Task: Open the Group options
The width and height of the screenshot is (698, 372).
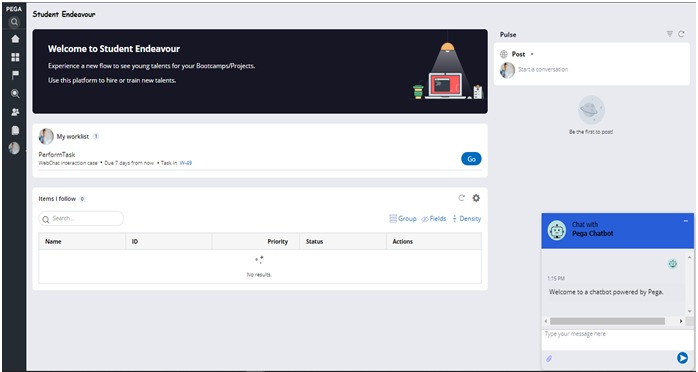Action: pyautogui.click(x=402, y=218)
